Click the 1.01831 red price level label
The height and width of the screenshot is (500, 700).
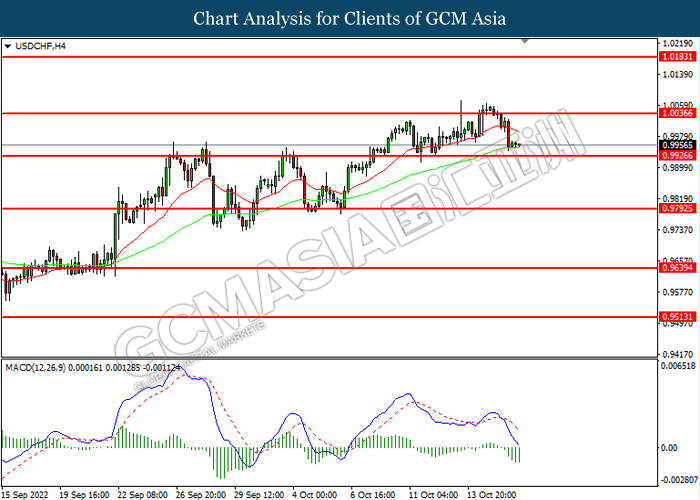678,57
